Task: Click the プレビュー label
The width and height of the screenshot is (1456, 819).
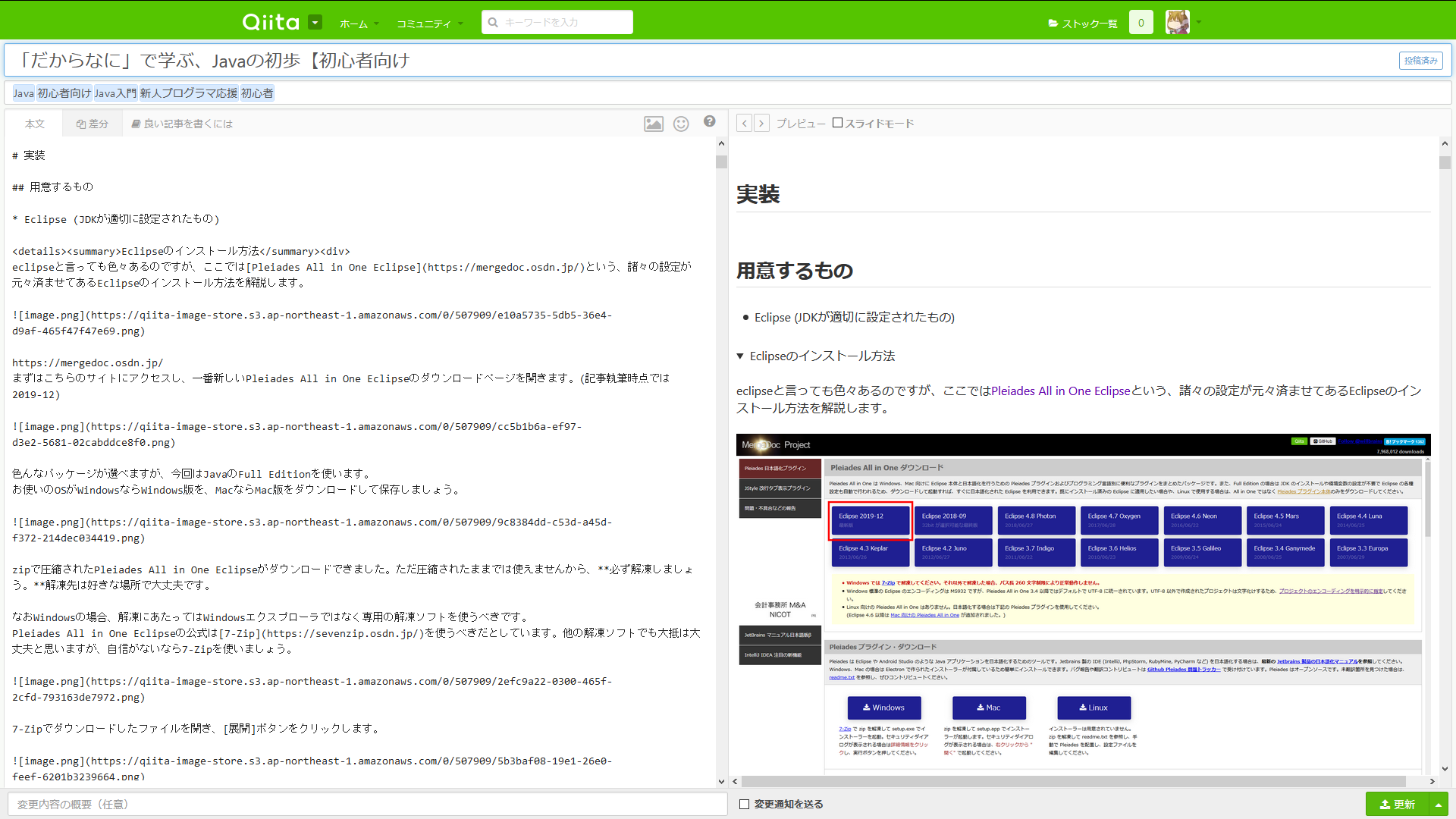Action: [800, 124]
